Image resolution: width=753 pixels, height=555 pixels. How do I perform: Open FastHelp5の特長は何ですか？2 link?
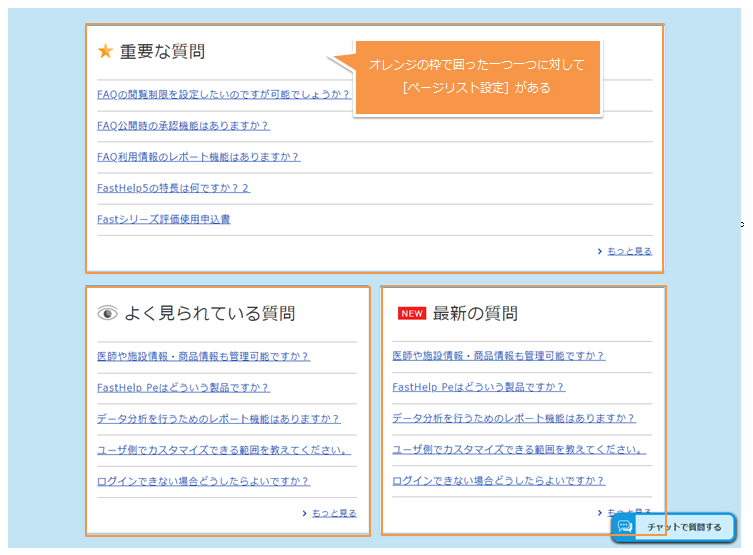click(173, 188)
